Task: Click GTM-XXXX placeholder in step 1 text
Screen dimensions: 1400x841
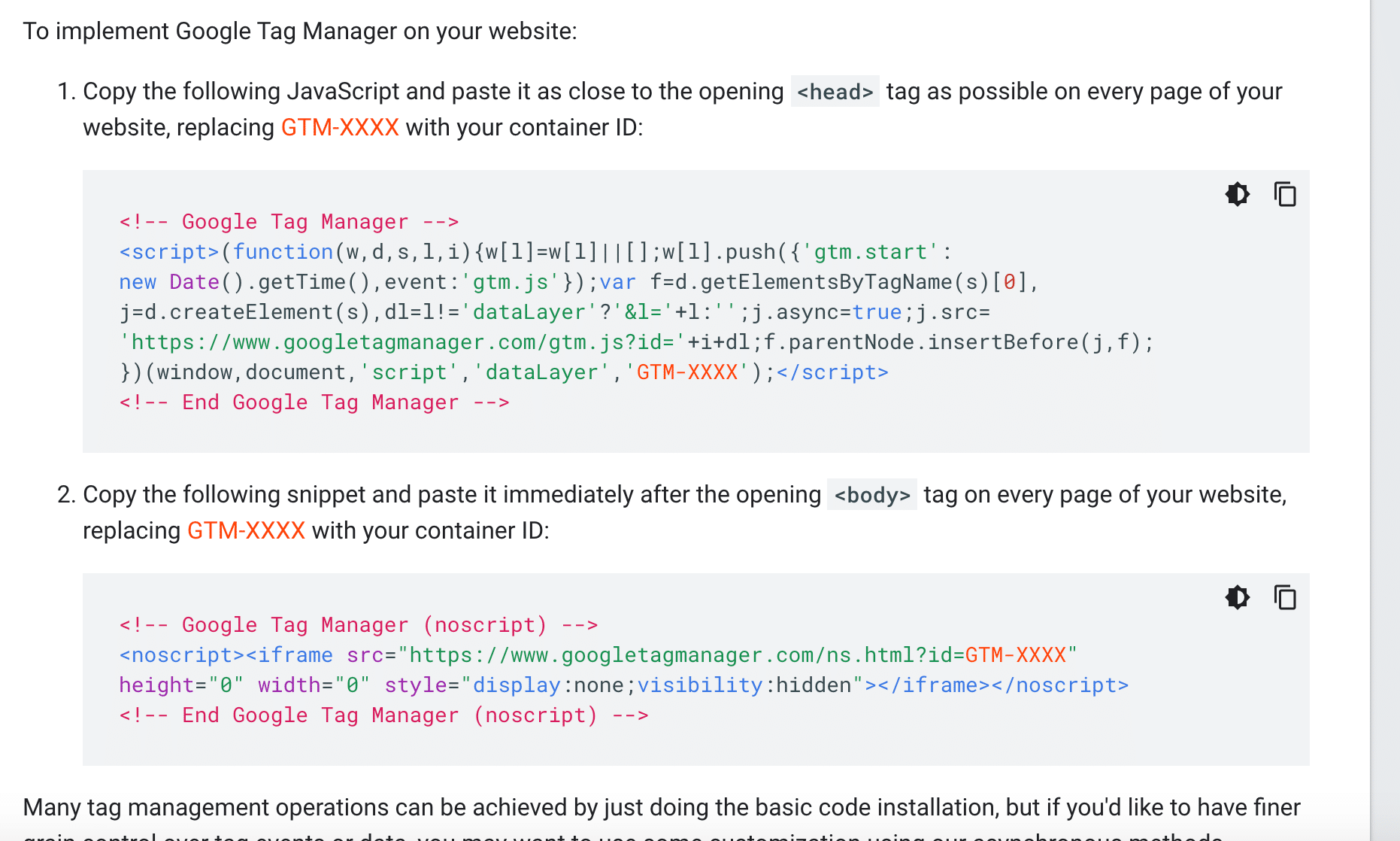Action: pos(340,127)
